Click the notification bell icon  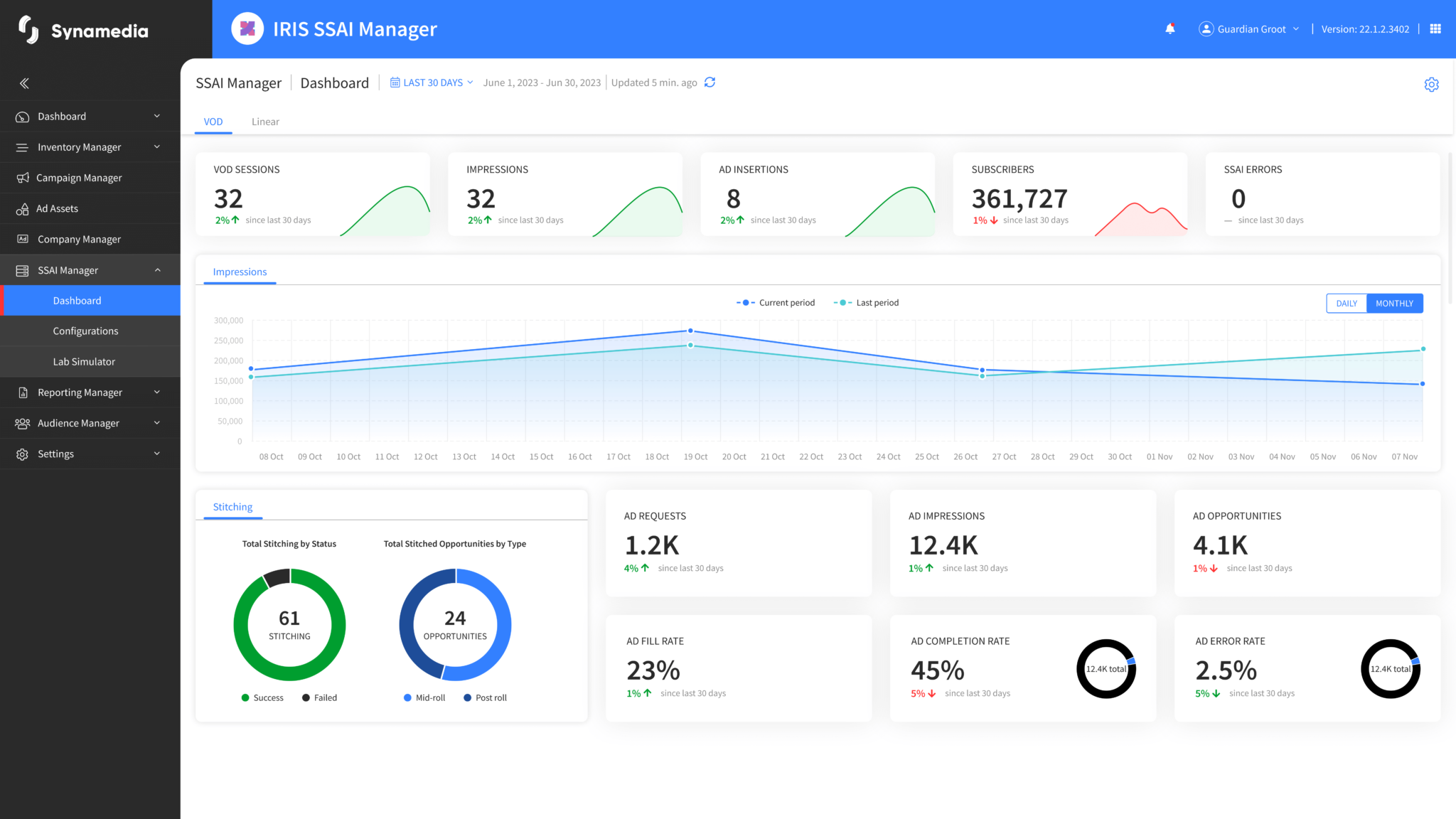pyautogui.click(x=1169, y=29)
